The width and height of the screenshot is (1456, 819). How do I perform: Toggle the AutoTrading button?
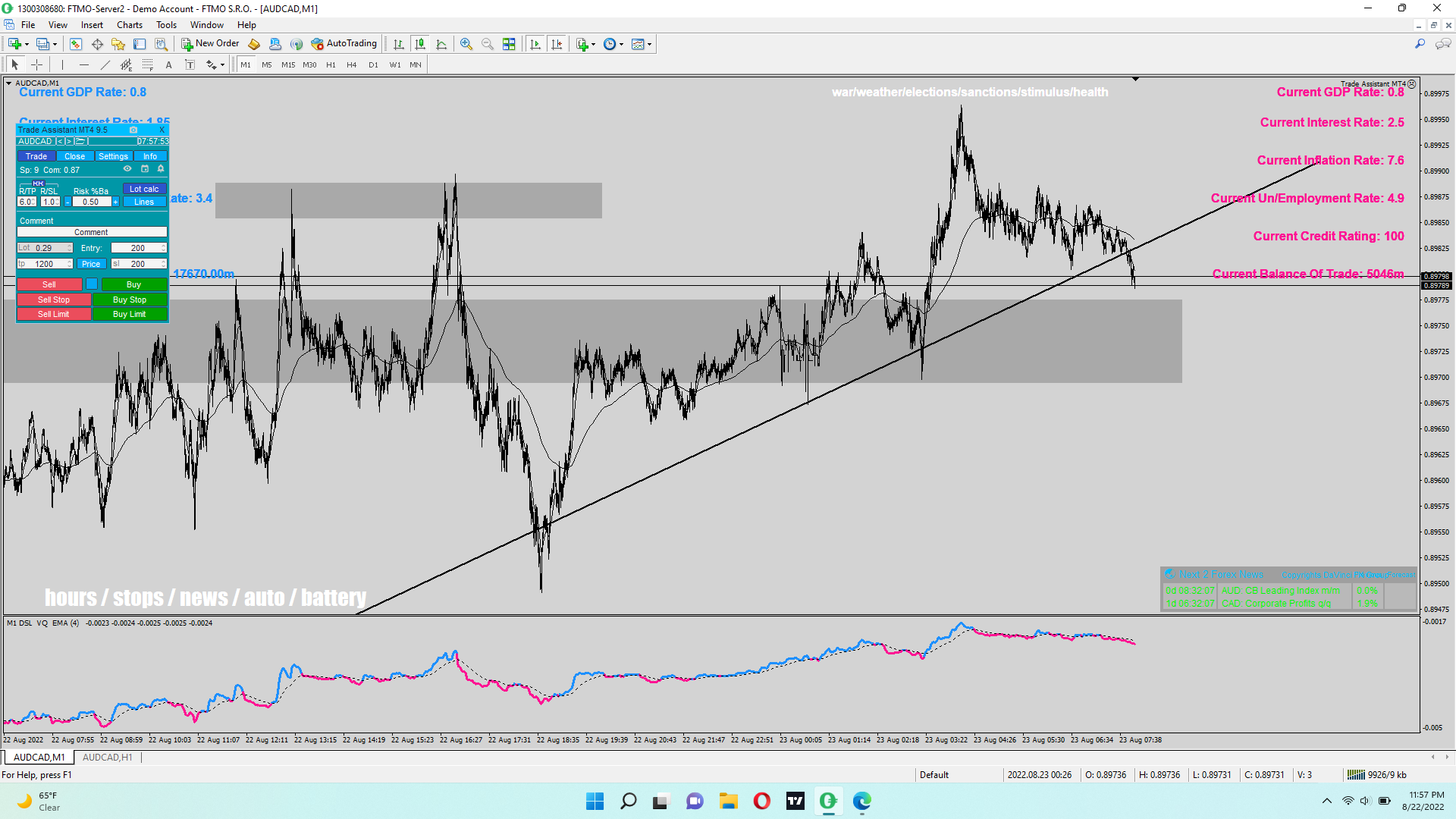(x=344, y=44)
